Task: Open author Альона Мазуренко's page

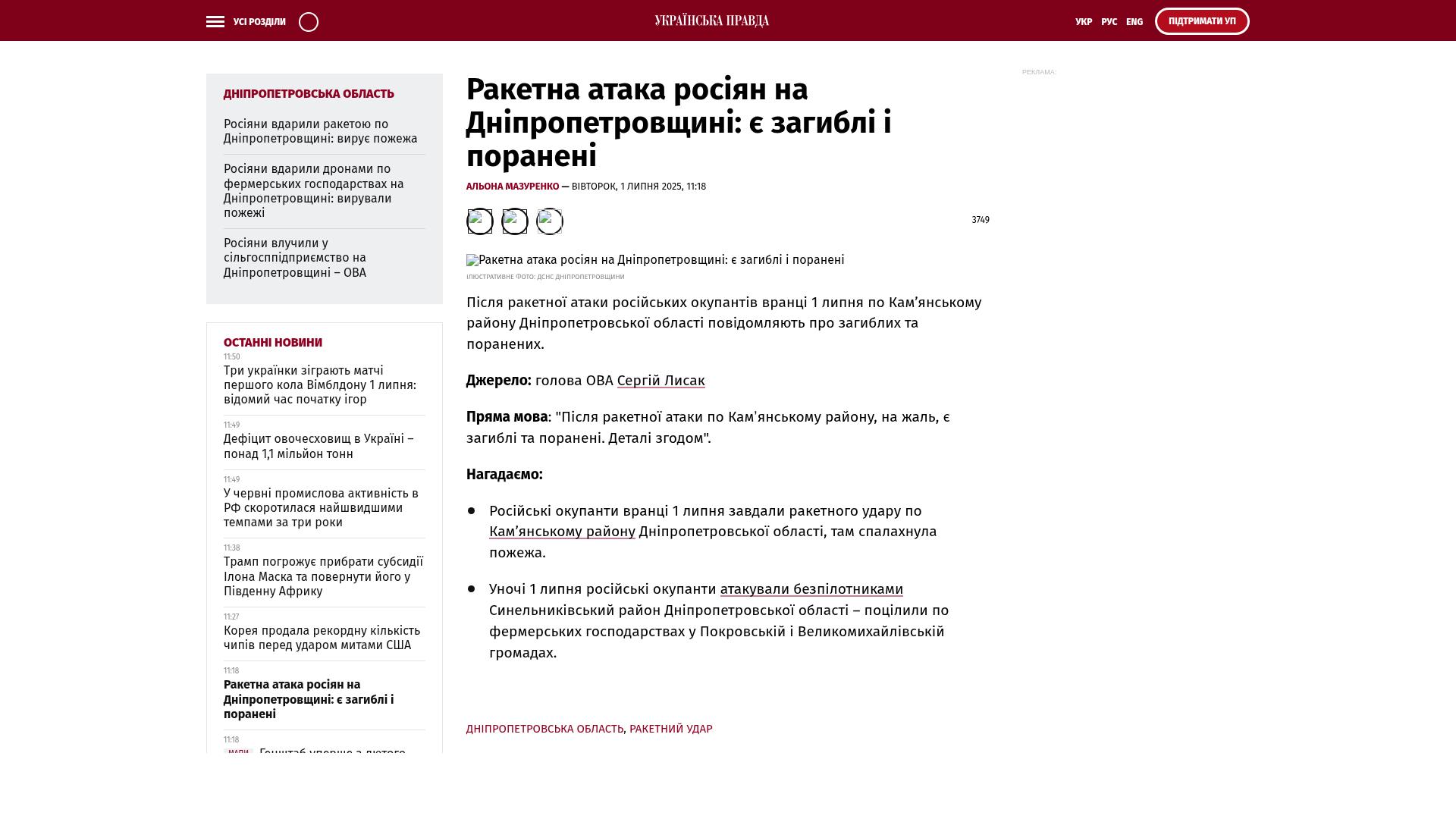Action: point(512,187)
